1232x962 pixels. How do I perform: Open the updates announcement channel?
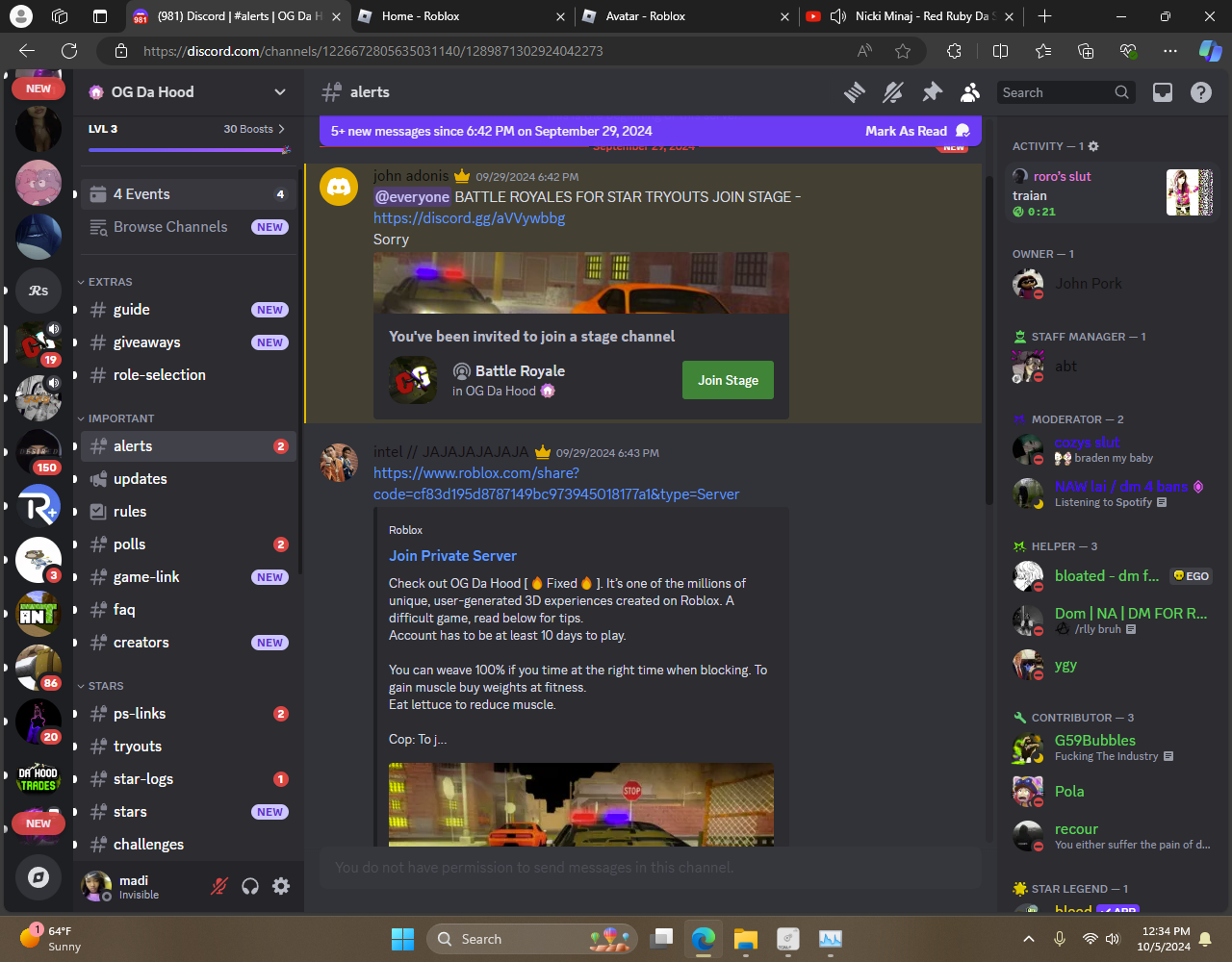189,479
